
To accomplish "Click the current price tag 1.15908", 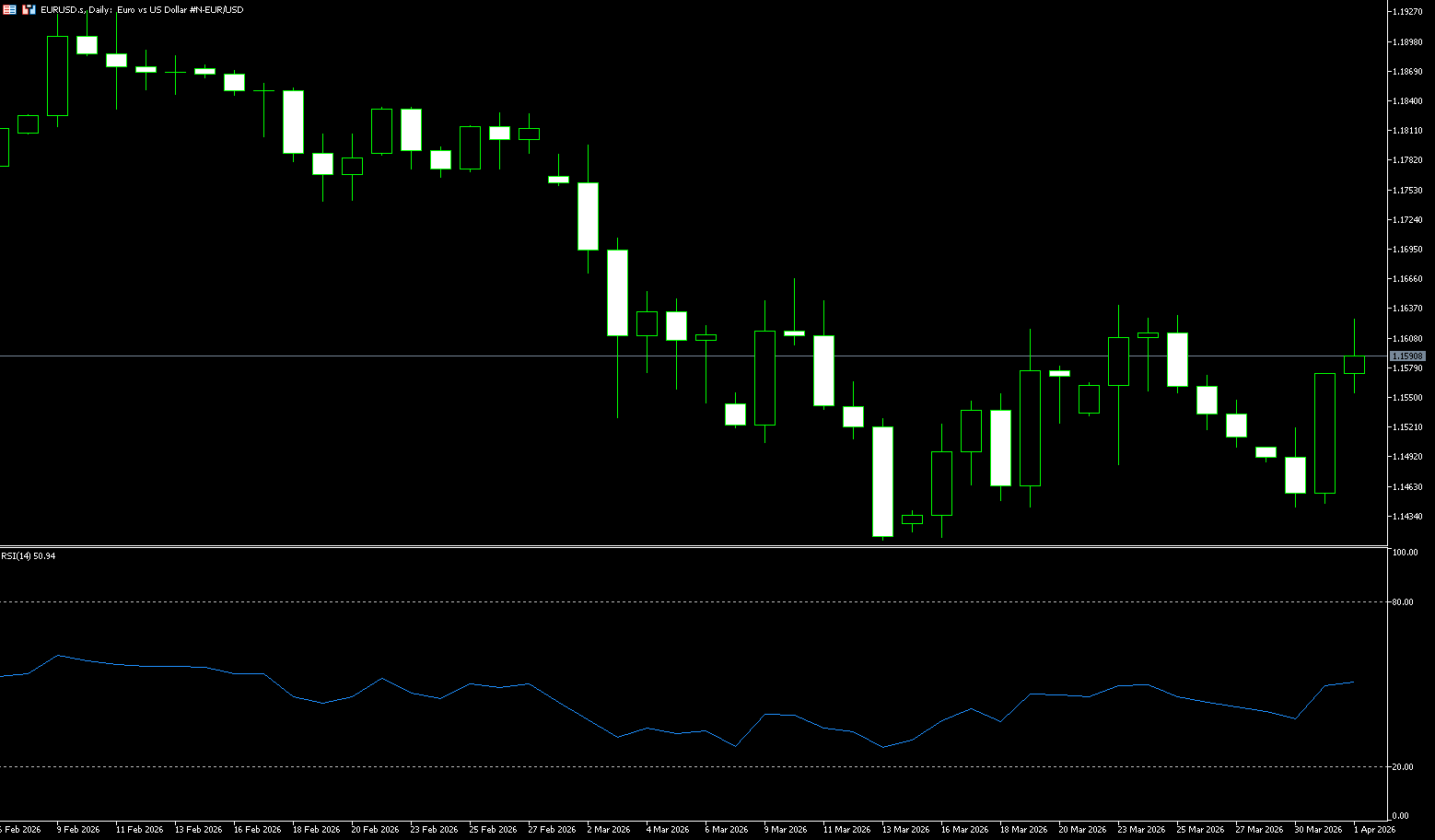I will pyautogui.click(x=1407, y=356).
